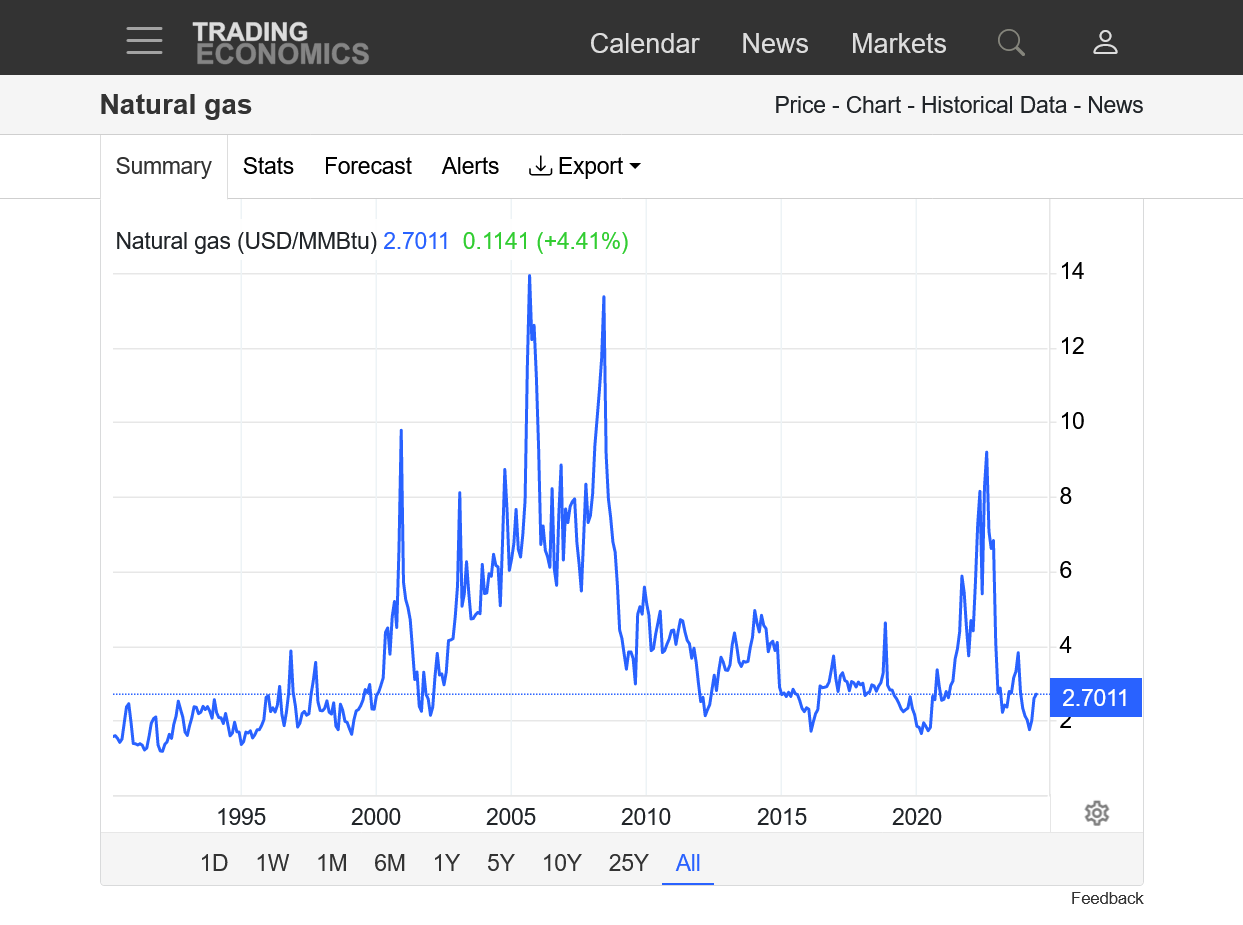Open News in top navigation

(774, 44)
